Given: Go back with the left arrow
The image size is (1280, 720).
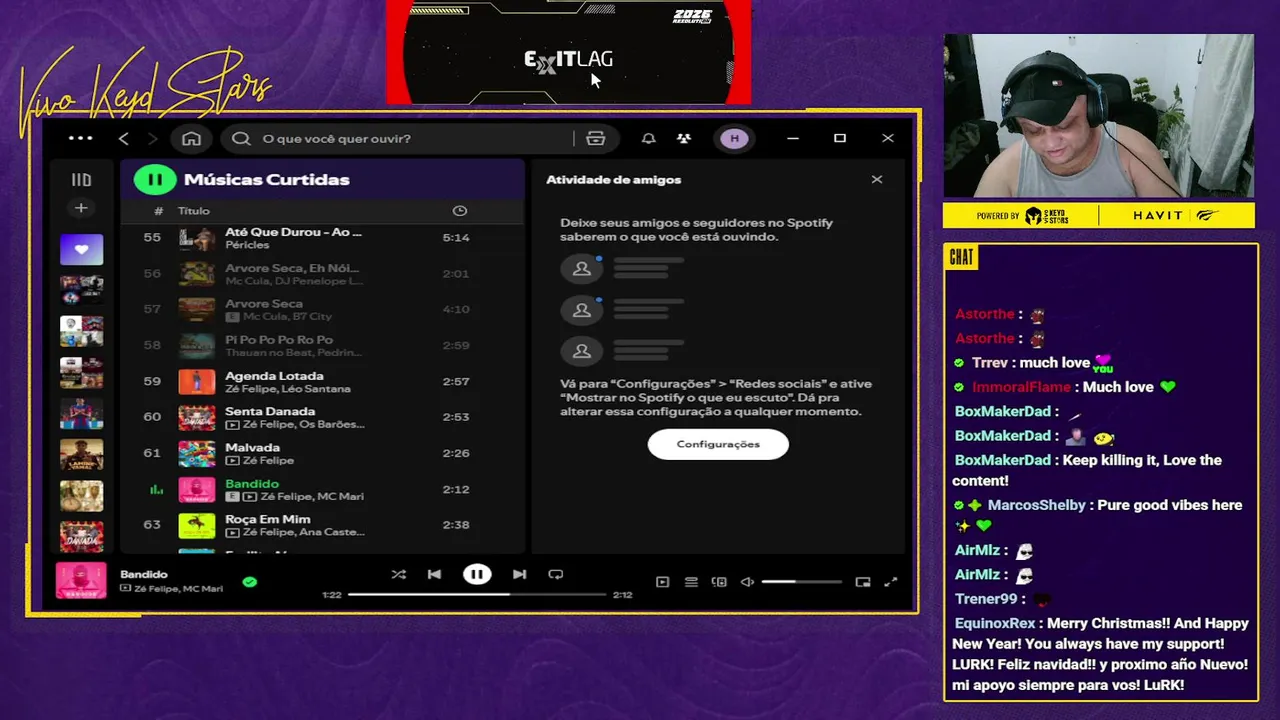Looking at the screenshot, I should tap(123, 138).
